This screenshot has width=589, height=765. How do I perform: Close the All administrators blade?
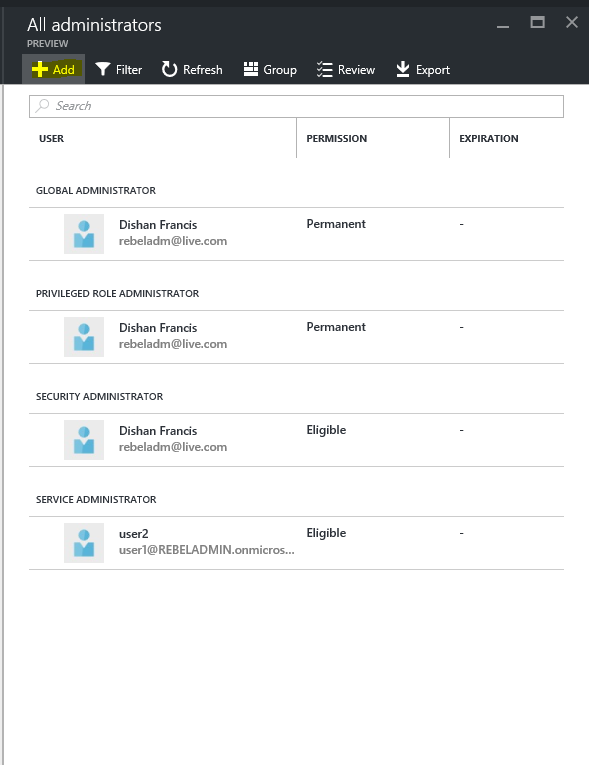tap(571, 22)
